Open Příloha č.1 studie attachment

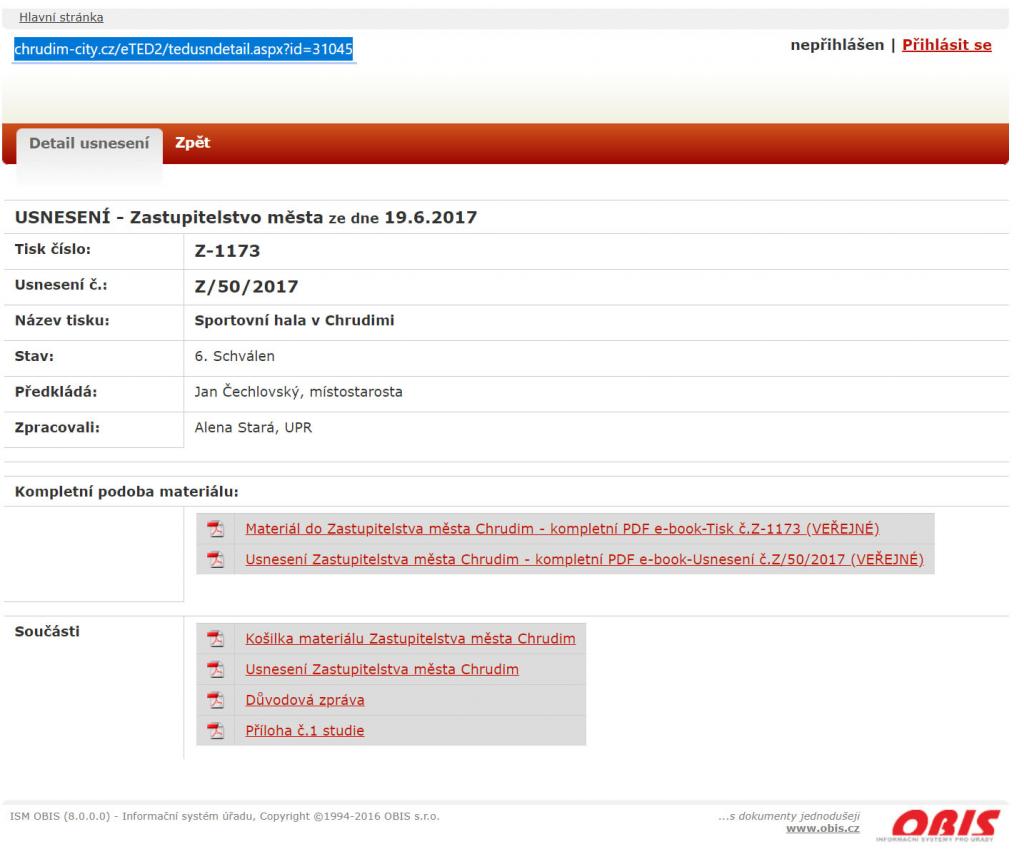click(x=305, y=730)
